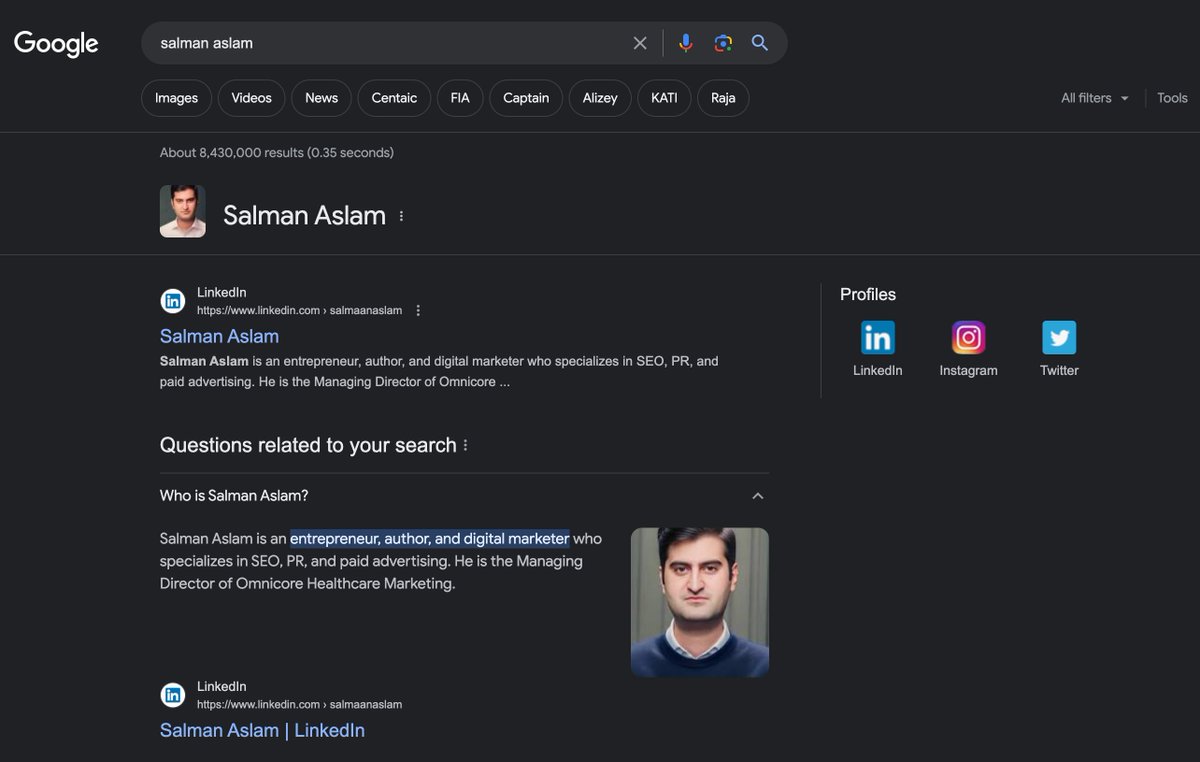
Task: Filter results by Videos
Action: [x=251, y=98]
